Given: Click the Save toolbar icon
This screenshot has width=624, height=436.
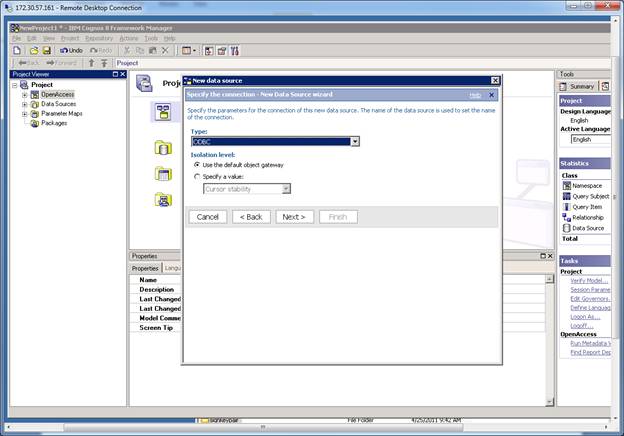Looking at the screenshot, I should pyautogui.click(x=46, y=50).
